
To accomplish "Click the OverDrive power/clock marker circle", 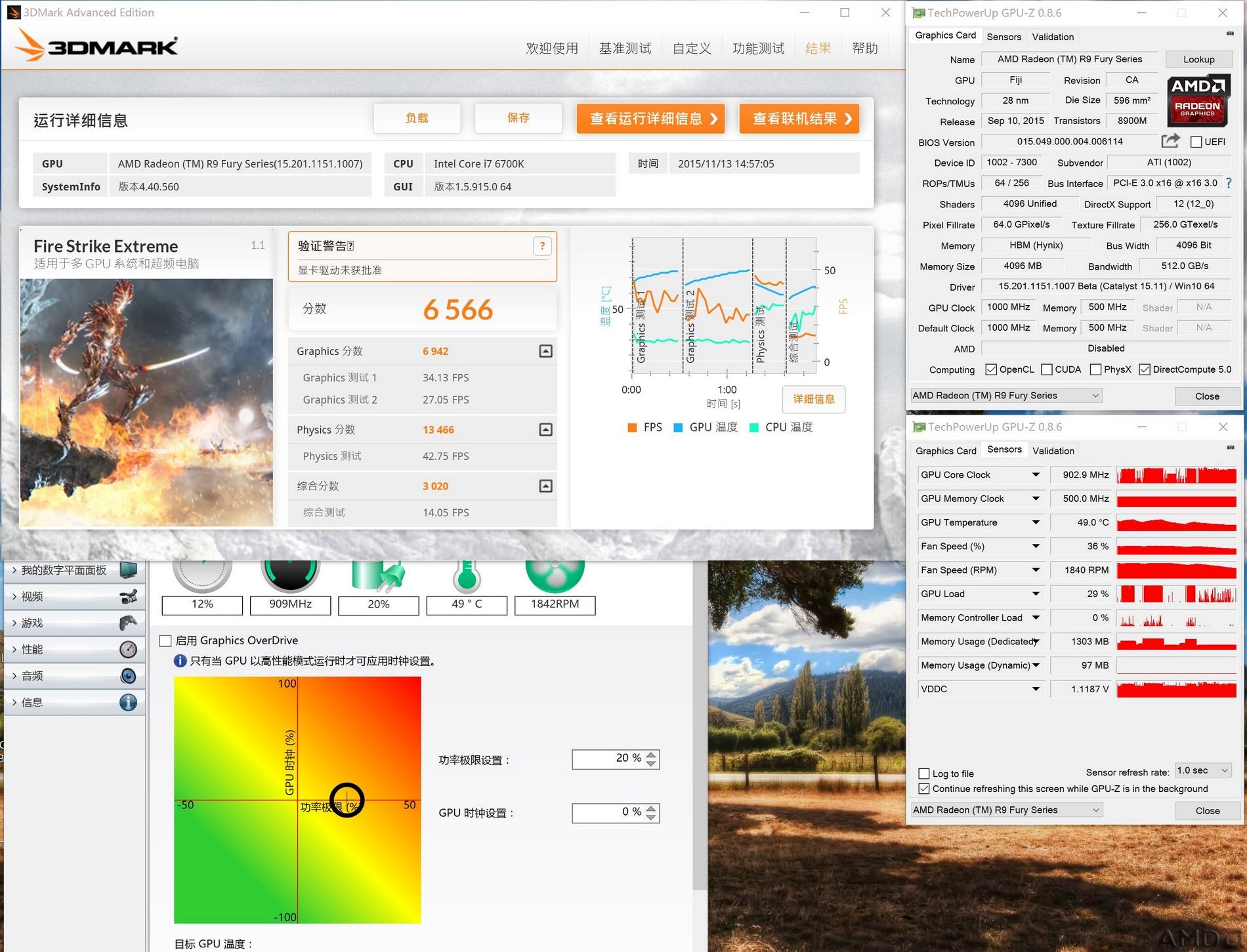I will [347, 800].
